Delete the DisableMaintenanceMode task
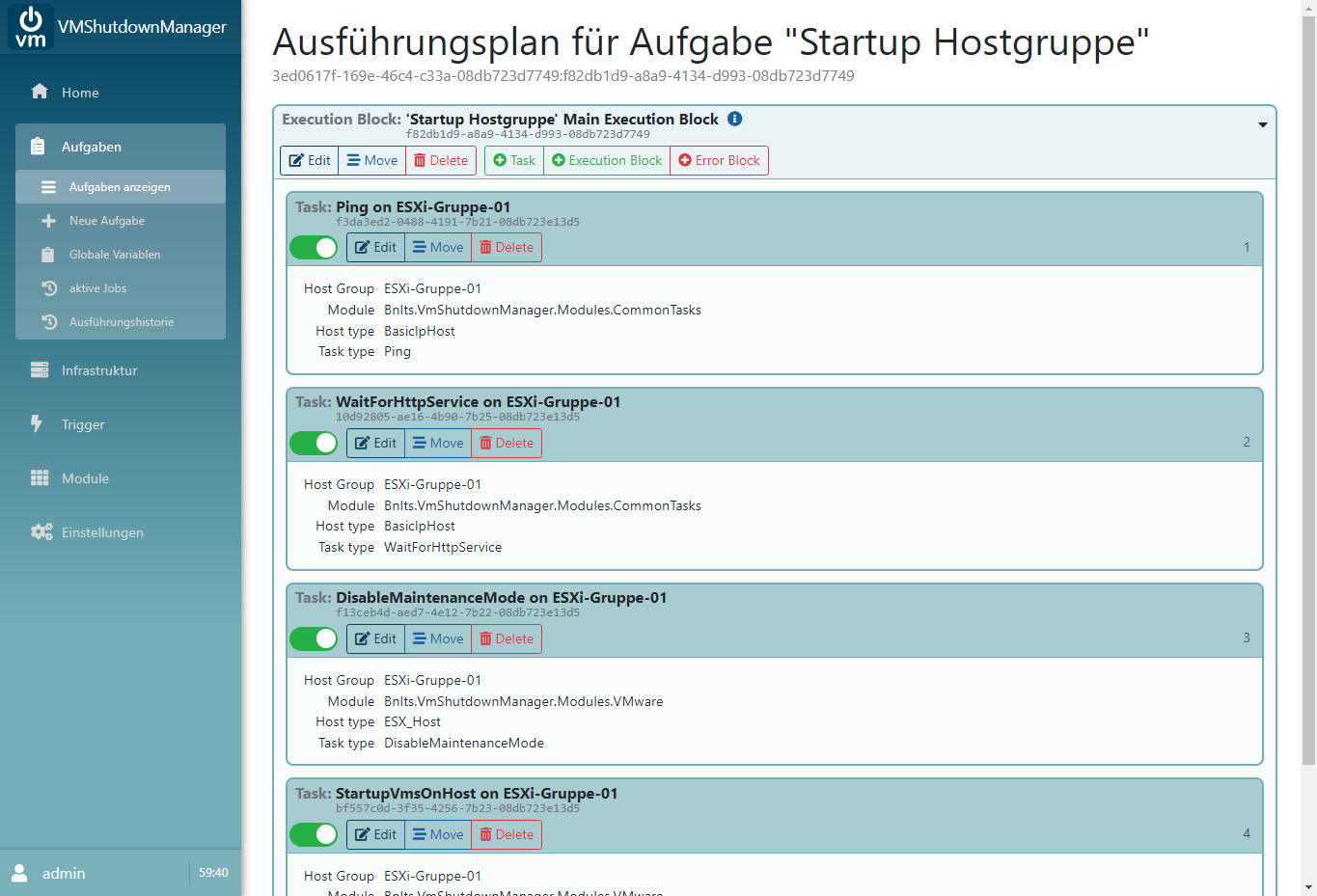Screen dimensions: 1317x896 [507, 639]
